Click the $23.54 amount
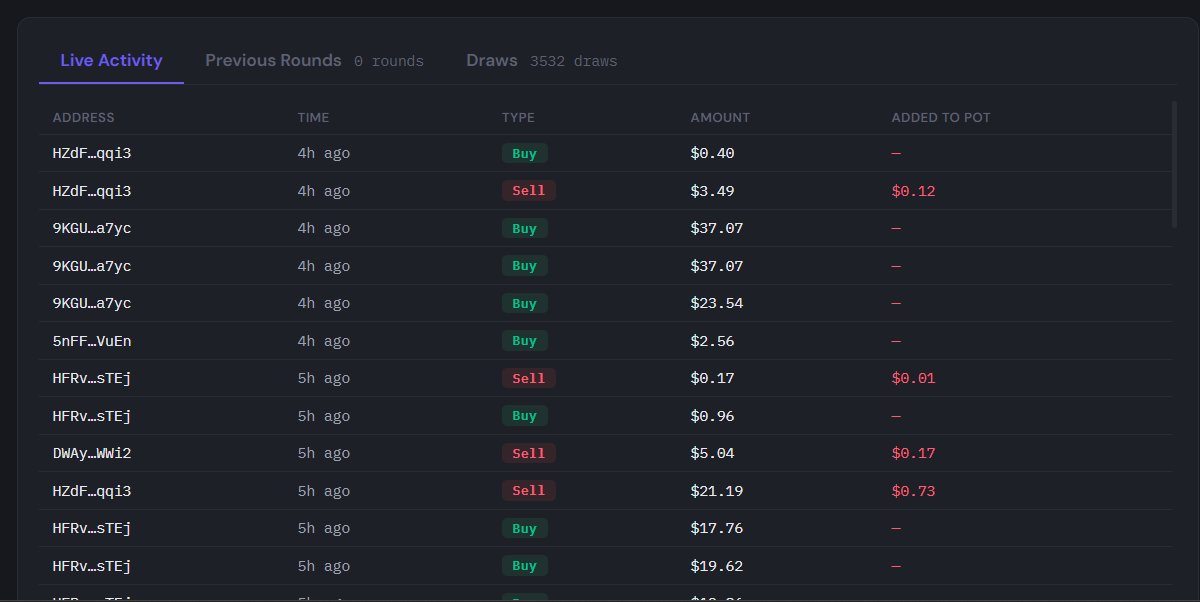This screenshot has height=602, width=1200. click(x=717, y=303)
